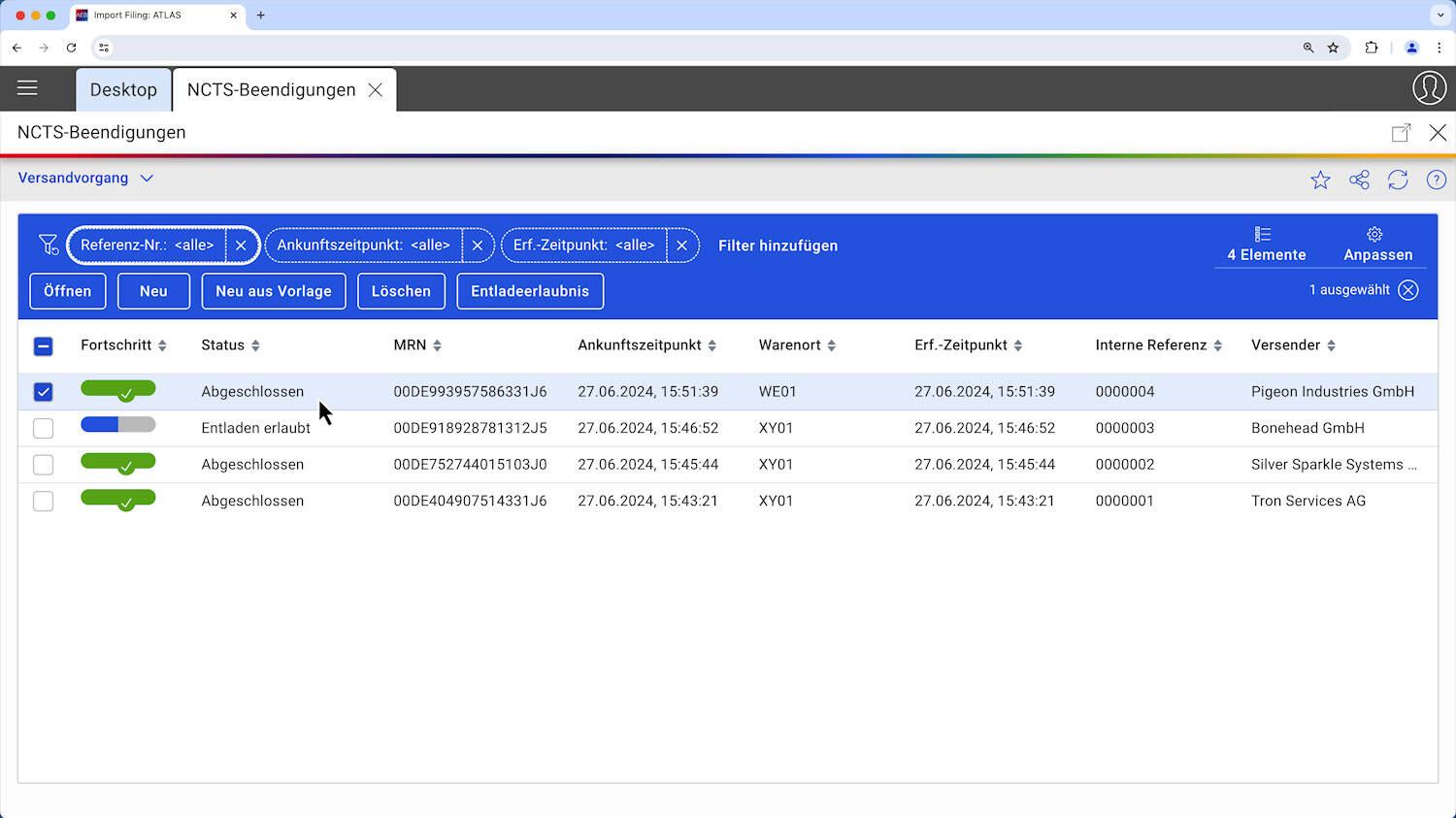Click the 'Entladen erlaubt' status text
The height and width of the screenshot is (818, 1456).
[x=256, y=428]
